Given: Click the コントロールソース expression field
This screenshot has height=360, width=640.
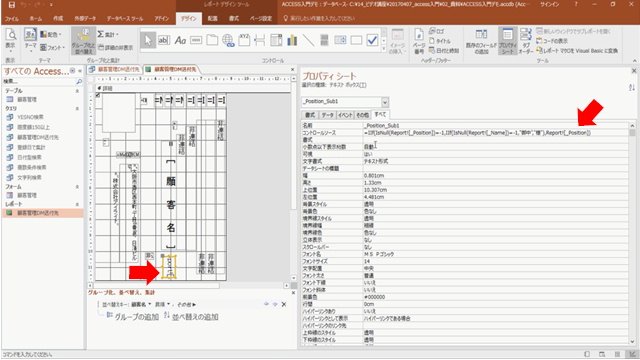Looking at the screenshot, I should [496, 133].
